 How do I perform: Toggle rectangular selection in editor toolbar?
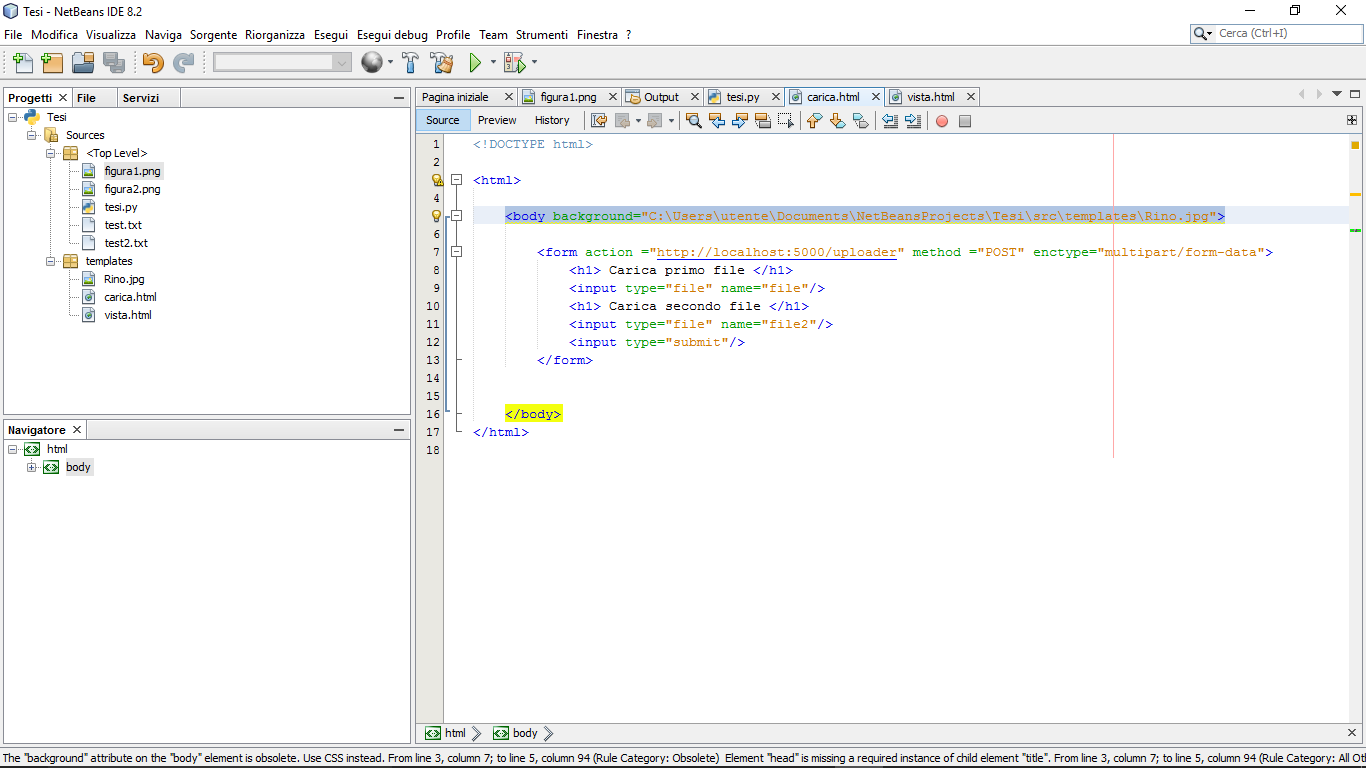pos(786,121)
